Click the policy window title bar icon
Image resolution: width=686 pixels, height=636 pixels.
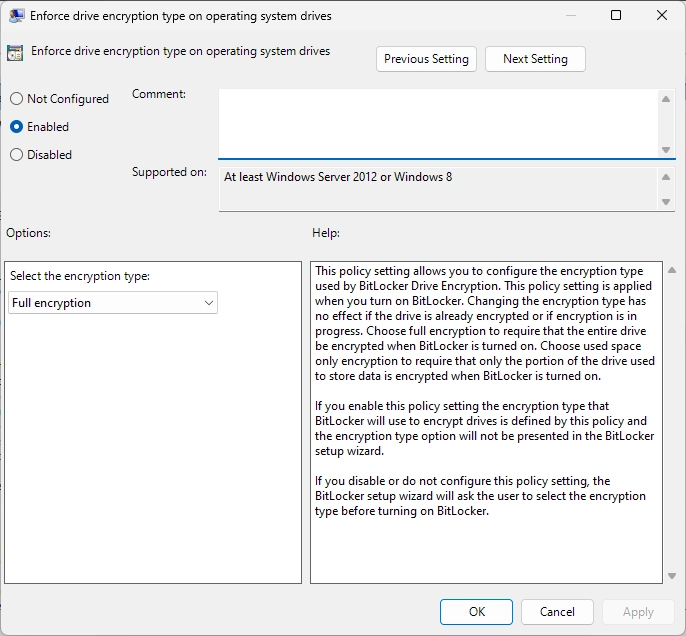point(16,16)
